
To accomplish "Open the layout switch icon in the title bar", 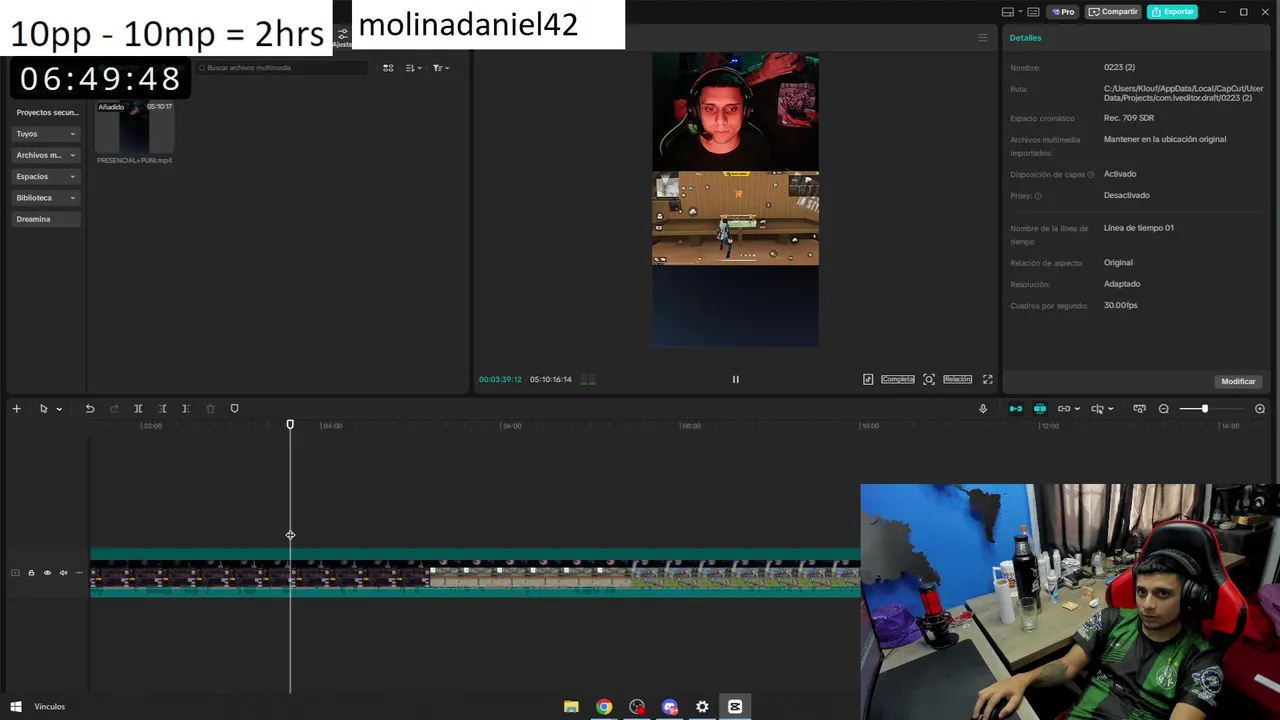I will (1008, 12).
